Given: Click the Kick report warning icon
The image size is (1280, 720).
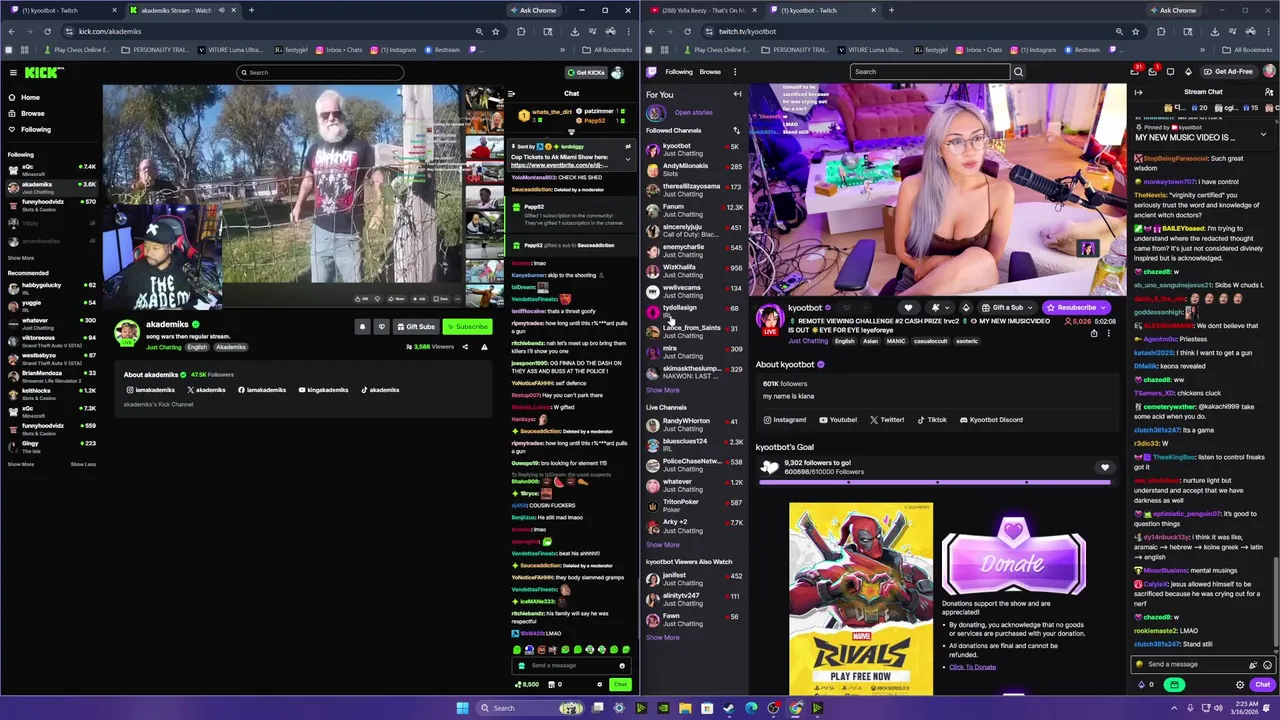Looking at the screenshot, I should point(484,347).
